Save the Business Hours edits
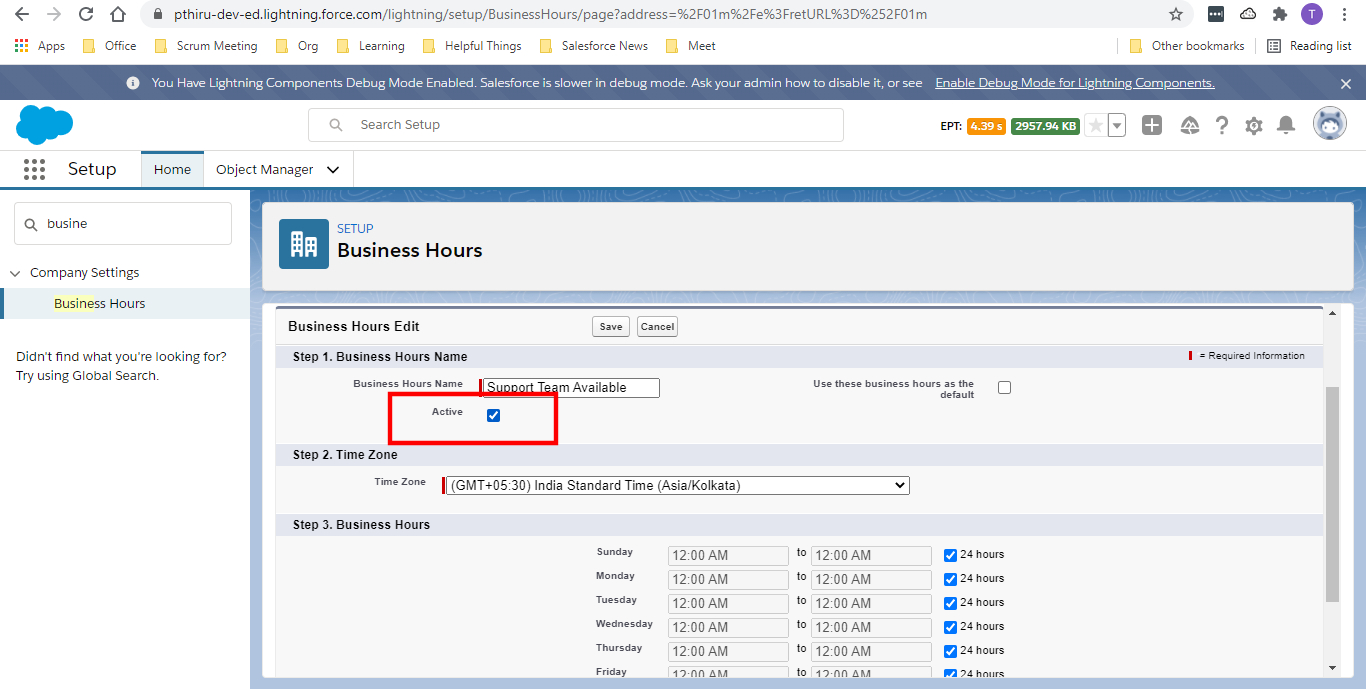The image size is (1366, 689). tap(610, 326)
